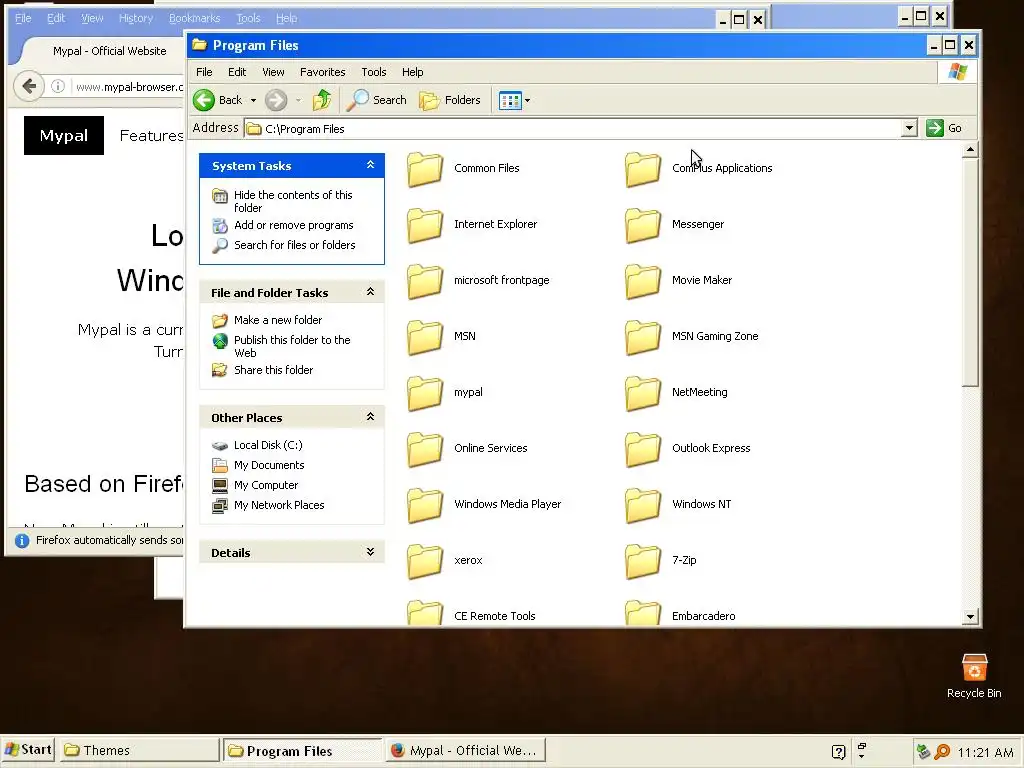1024x768 pixels.
Task: Click the Go button next to the address bar
Action: pos(944,128)
